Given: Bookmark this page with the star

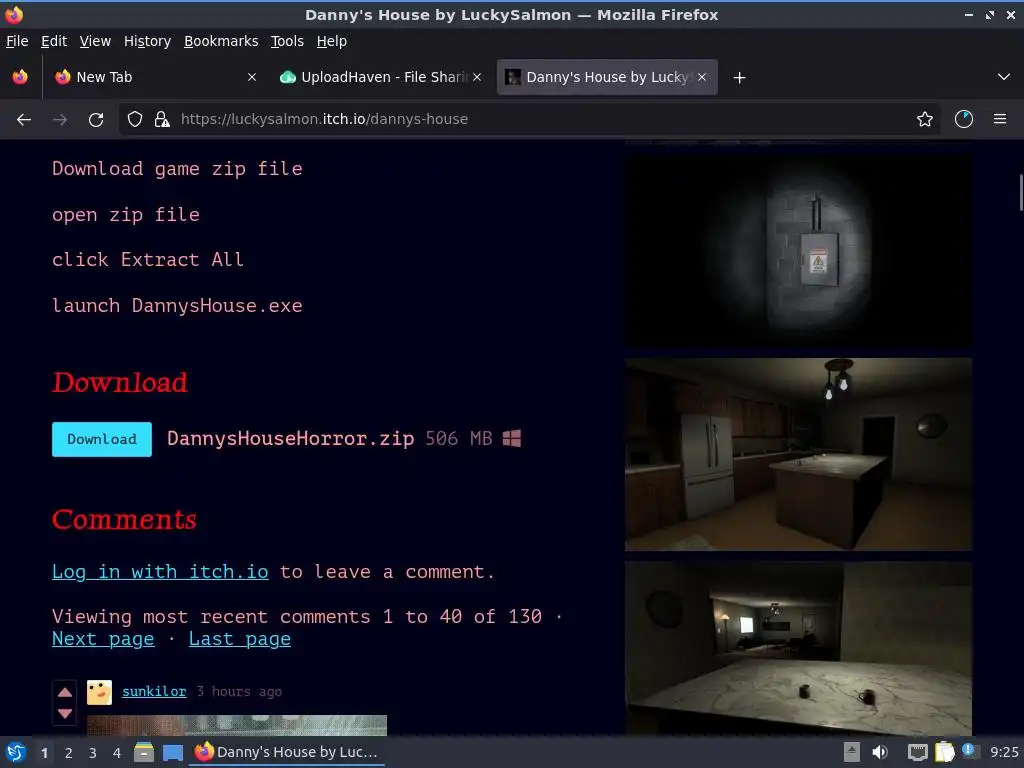Looking at the screenshot, I should [925, 120].
